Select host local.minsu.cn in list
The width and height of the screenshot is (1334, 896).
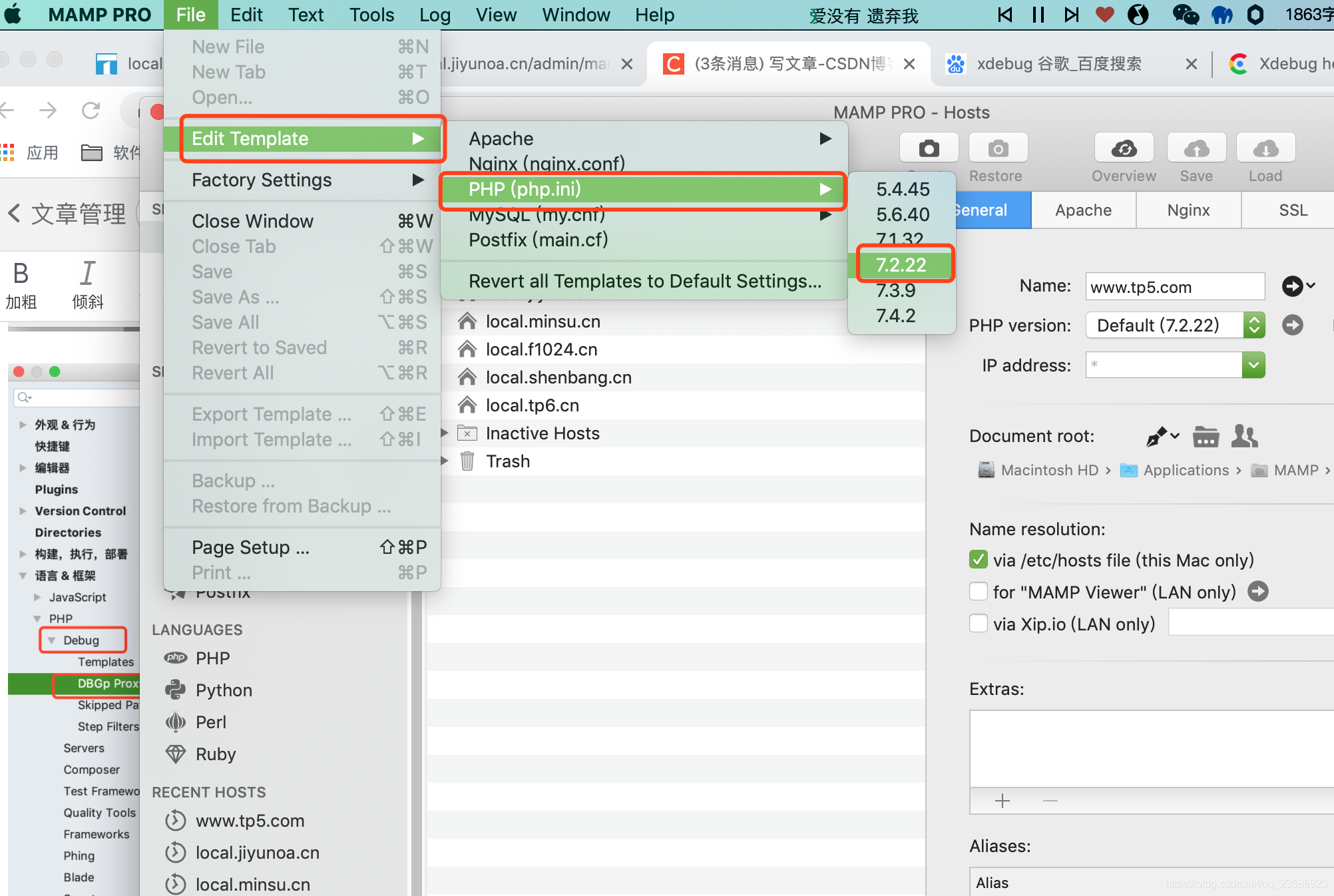coord(543,322)
